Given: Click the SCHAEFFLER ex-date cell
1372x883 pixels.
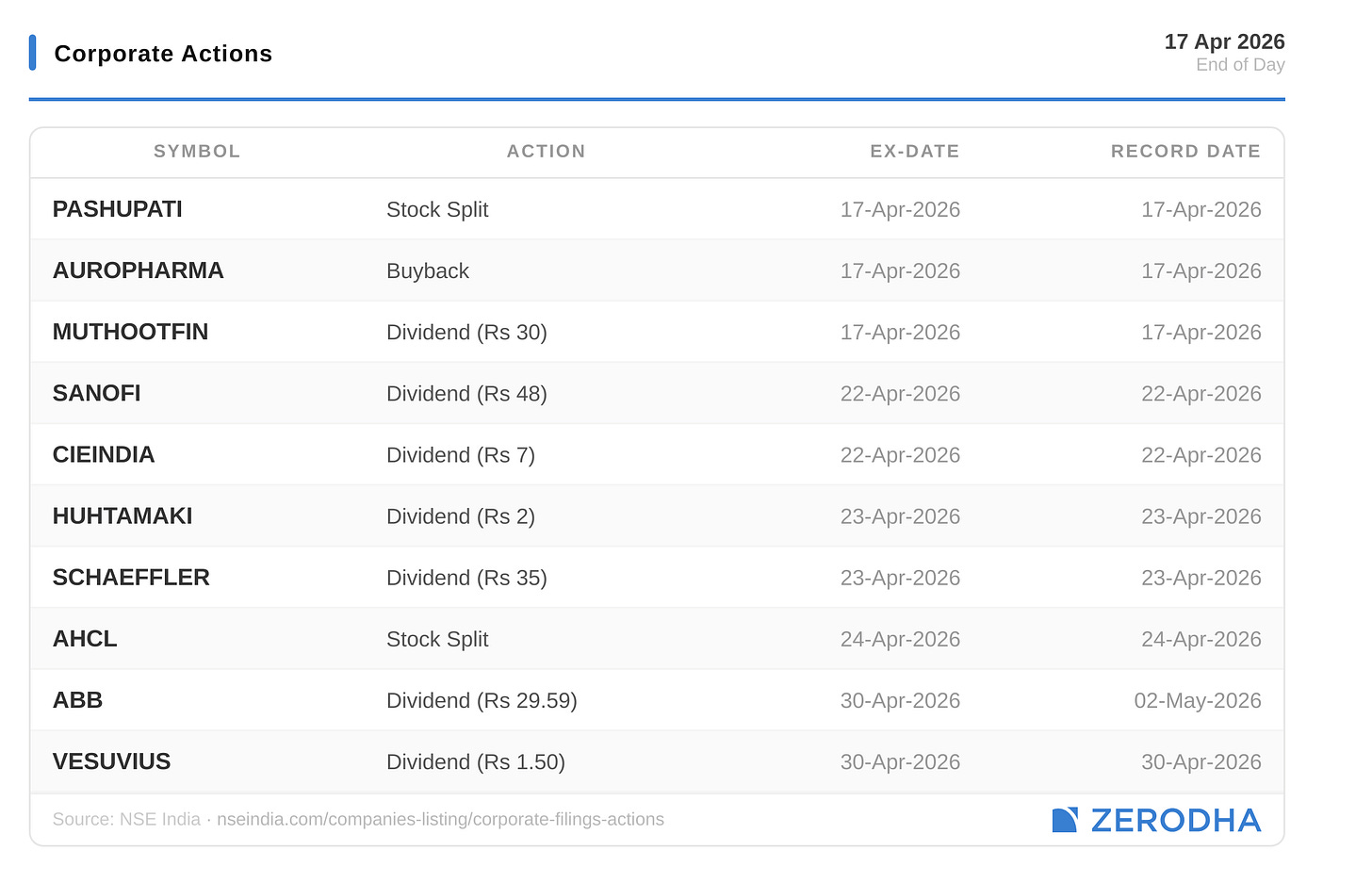Looking at the screenshot, I should (x=900, y=578).
